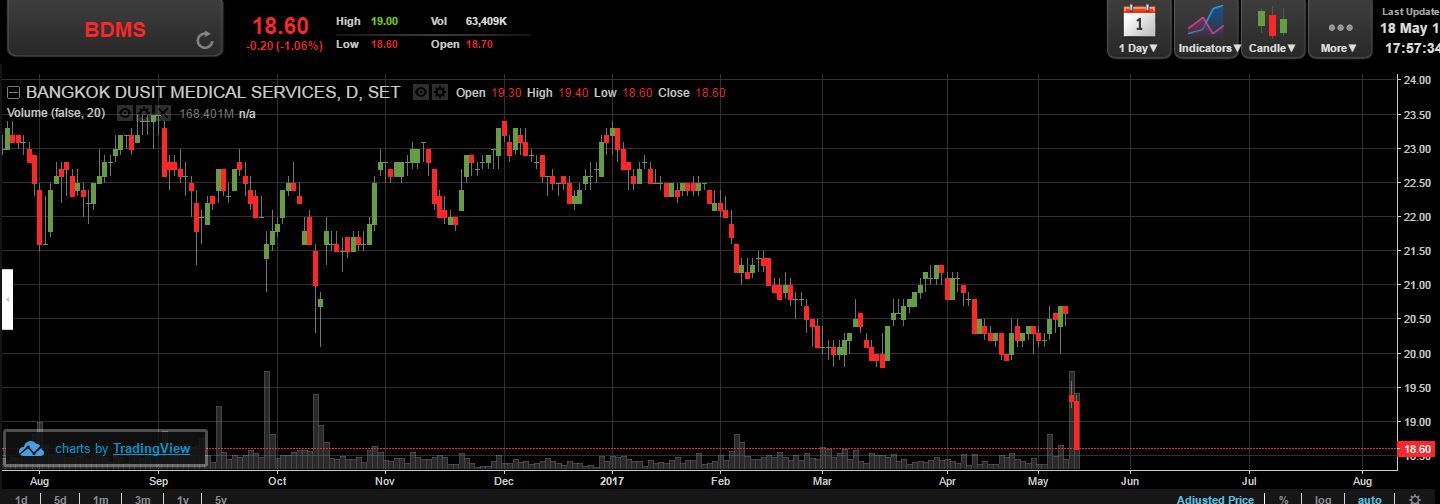This screenshot has height=504, width=1440.
Task: Open the Candle chart style dropdown
Action: (1272, 29)
